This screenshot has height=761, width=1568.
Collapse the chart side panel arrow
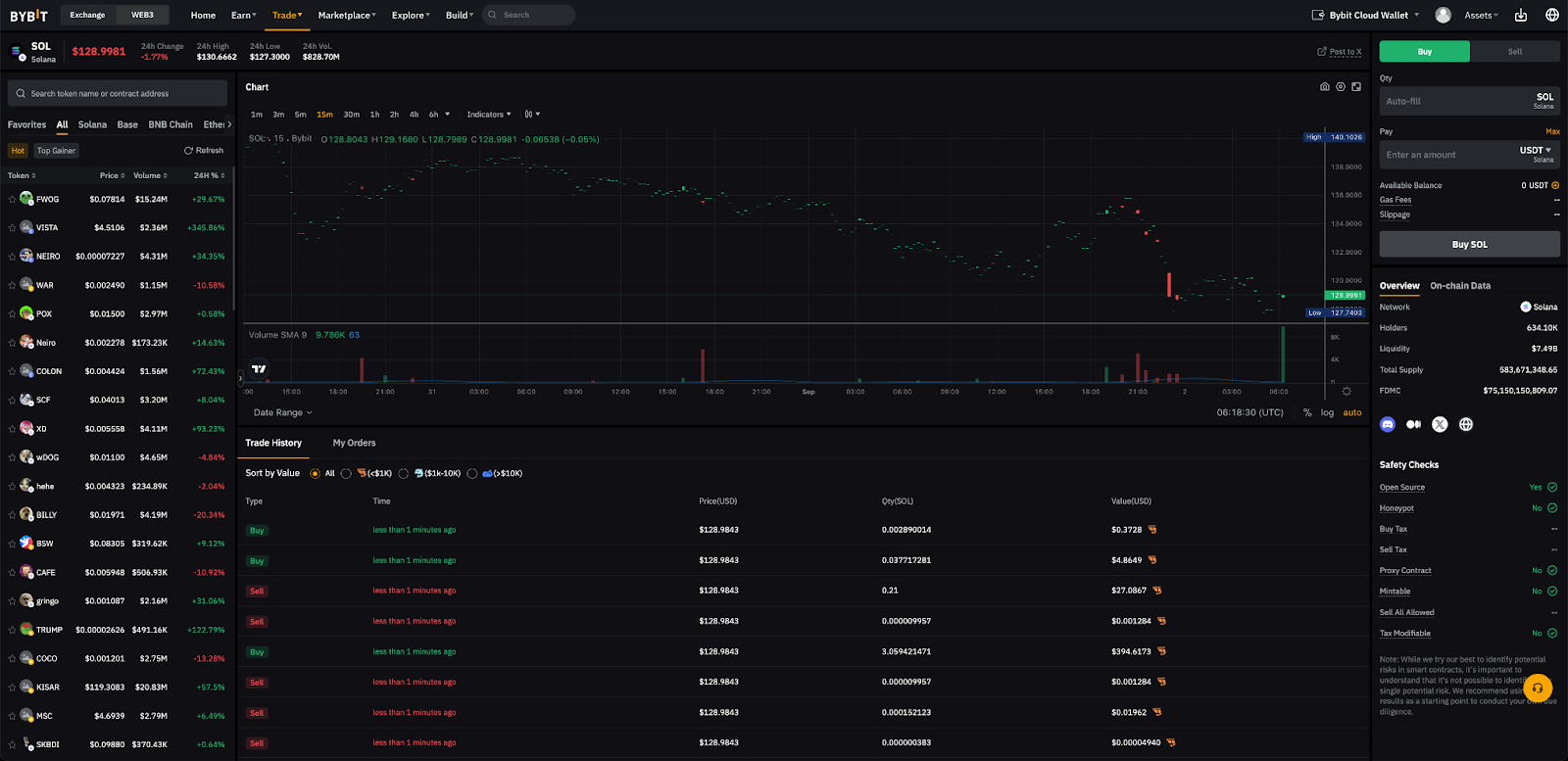click(240, 377)
